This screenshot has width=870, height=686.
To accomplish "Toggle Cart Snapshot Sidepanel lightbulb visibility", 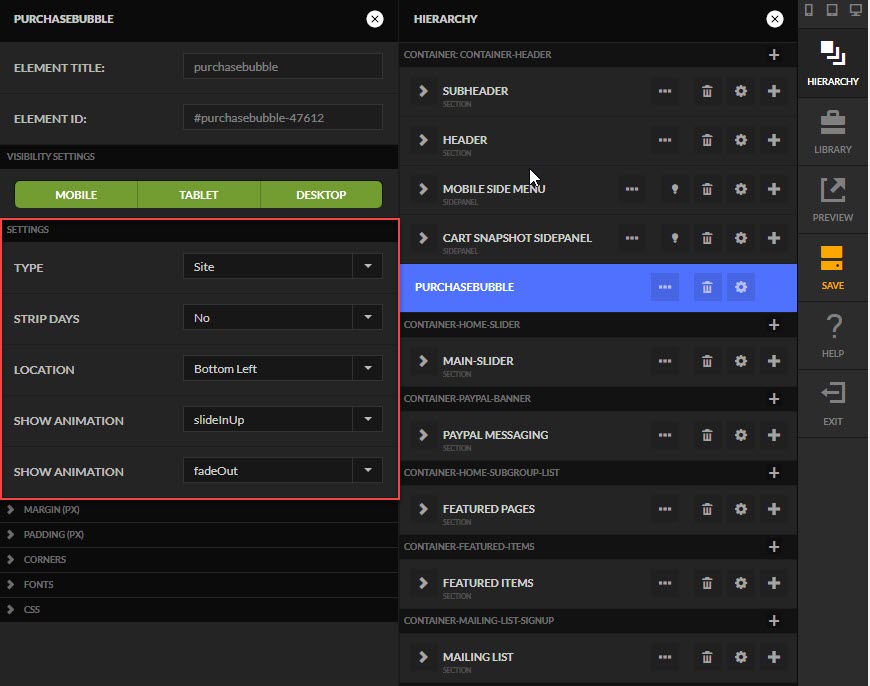I will pyautogui.click(x=675, y=238).
